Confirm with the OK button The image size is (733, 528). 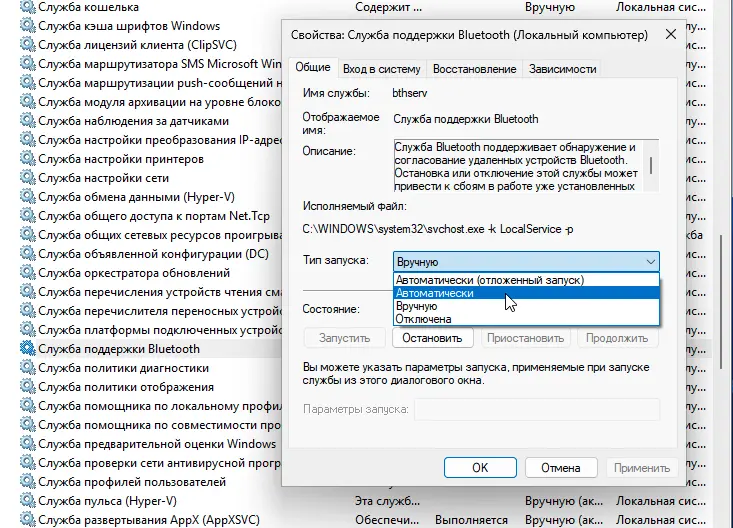tap(480, 467)
